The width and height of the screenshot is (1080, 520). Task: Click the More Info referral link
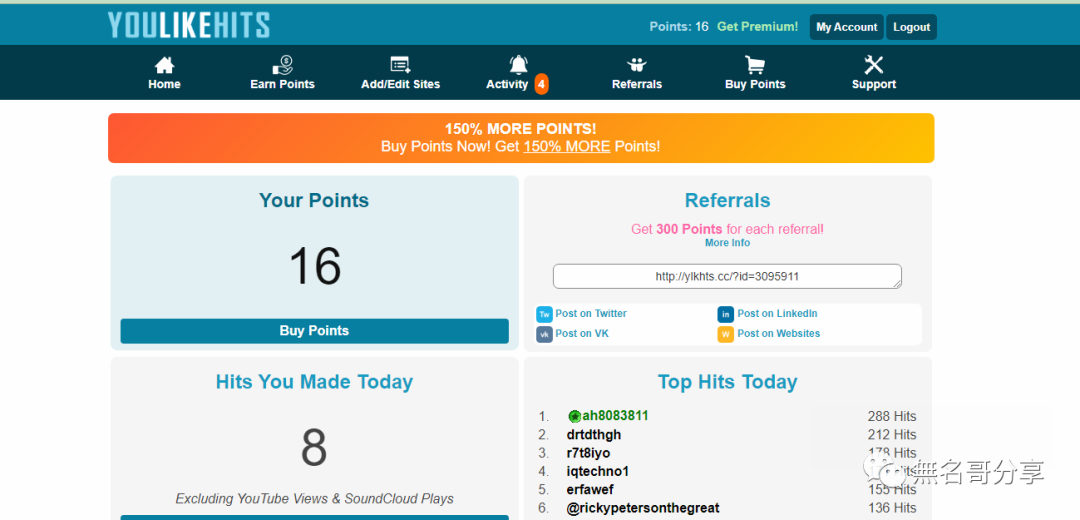pos(727,243)
